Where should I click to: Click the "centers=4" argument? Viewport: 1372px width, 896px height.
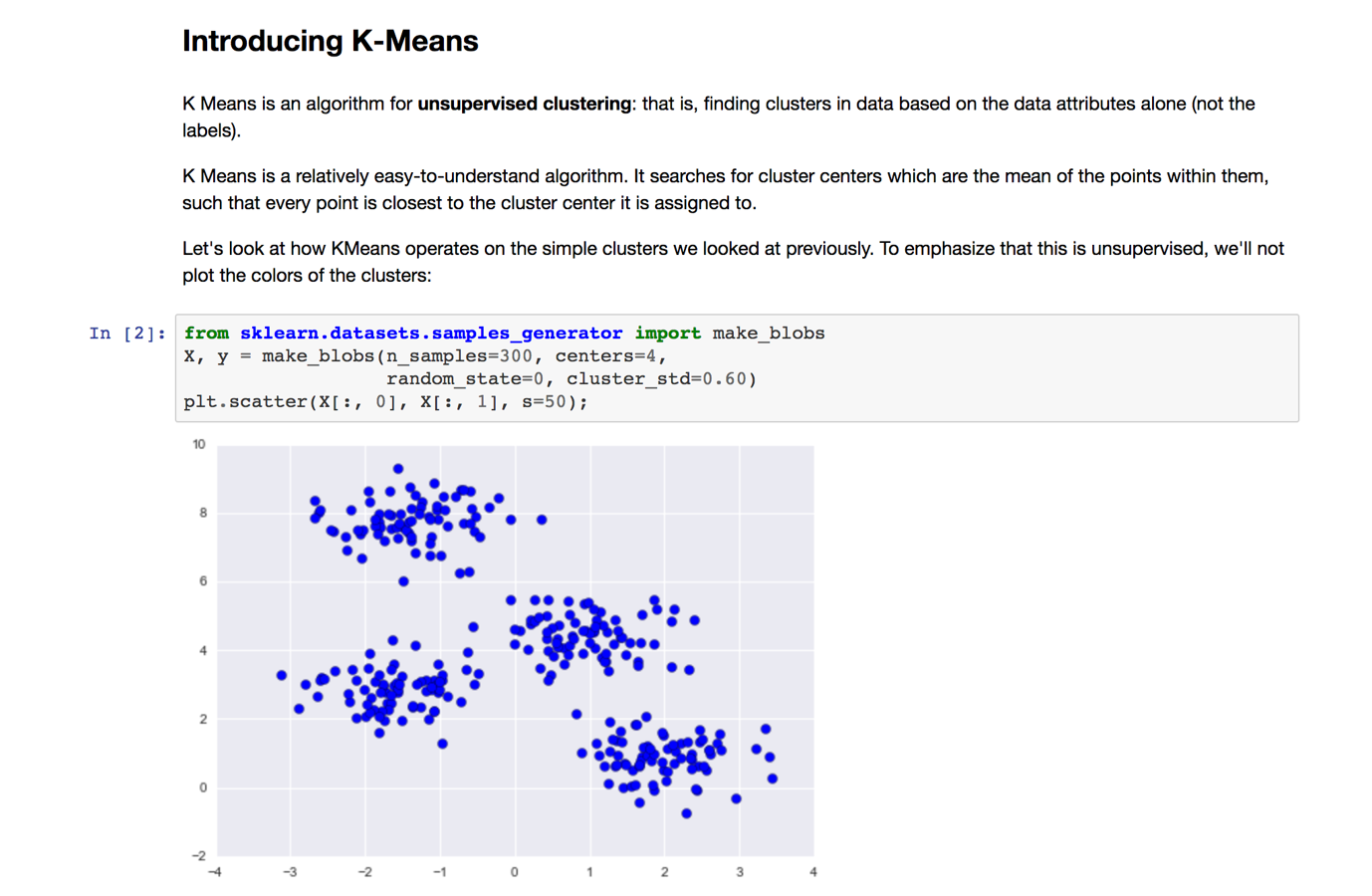click(609, 356)
